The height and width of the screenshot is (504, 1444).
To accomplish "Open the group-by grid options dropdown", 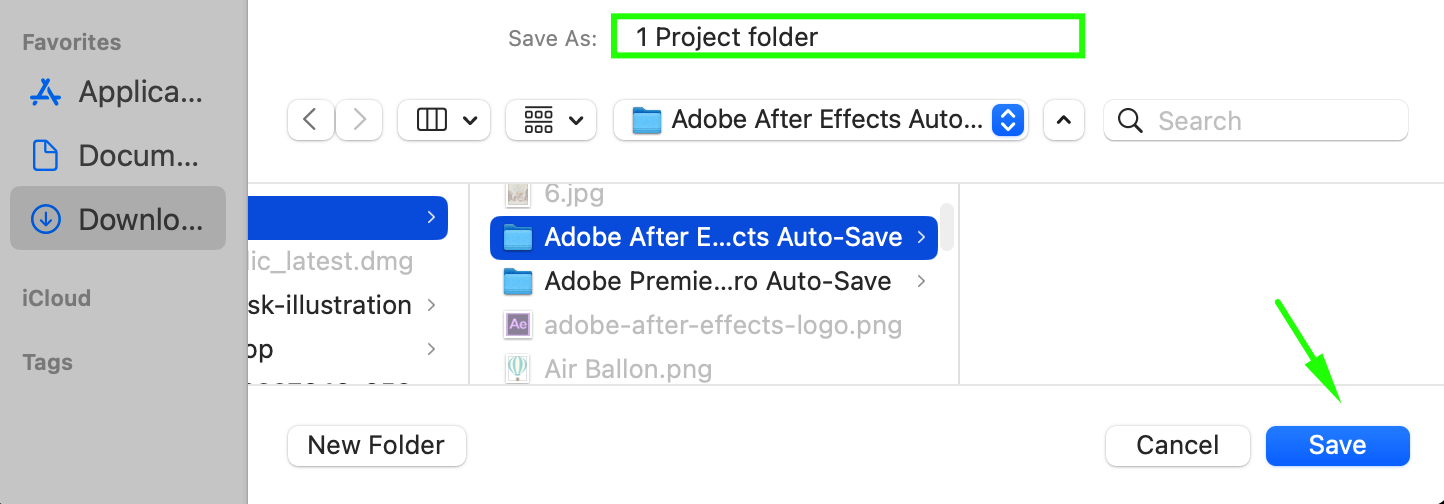I will [x=551, y=120].
